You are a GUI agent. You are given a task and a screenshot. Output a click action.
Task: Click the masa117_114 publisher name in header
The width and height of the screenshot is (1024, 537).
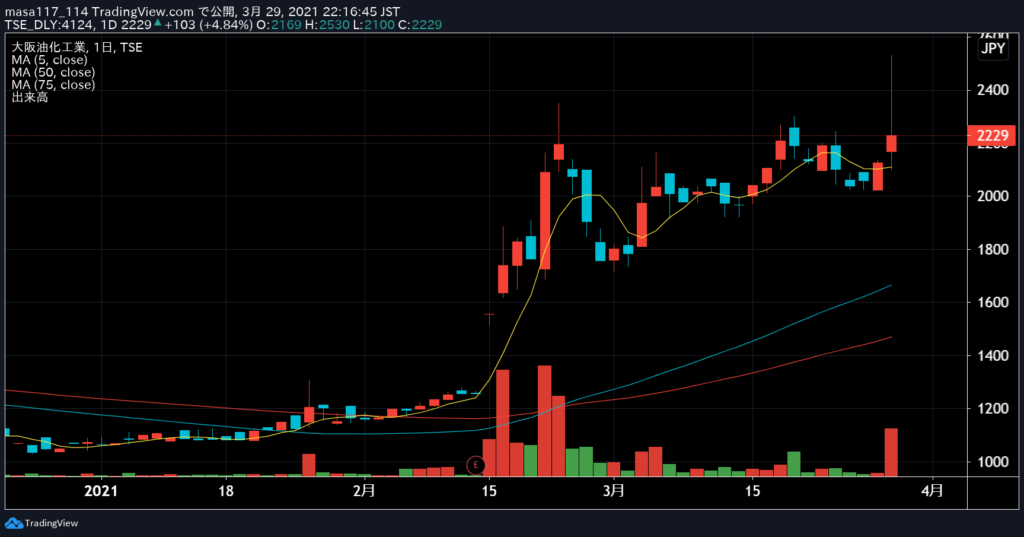coord(46,12)
